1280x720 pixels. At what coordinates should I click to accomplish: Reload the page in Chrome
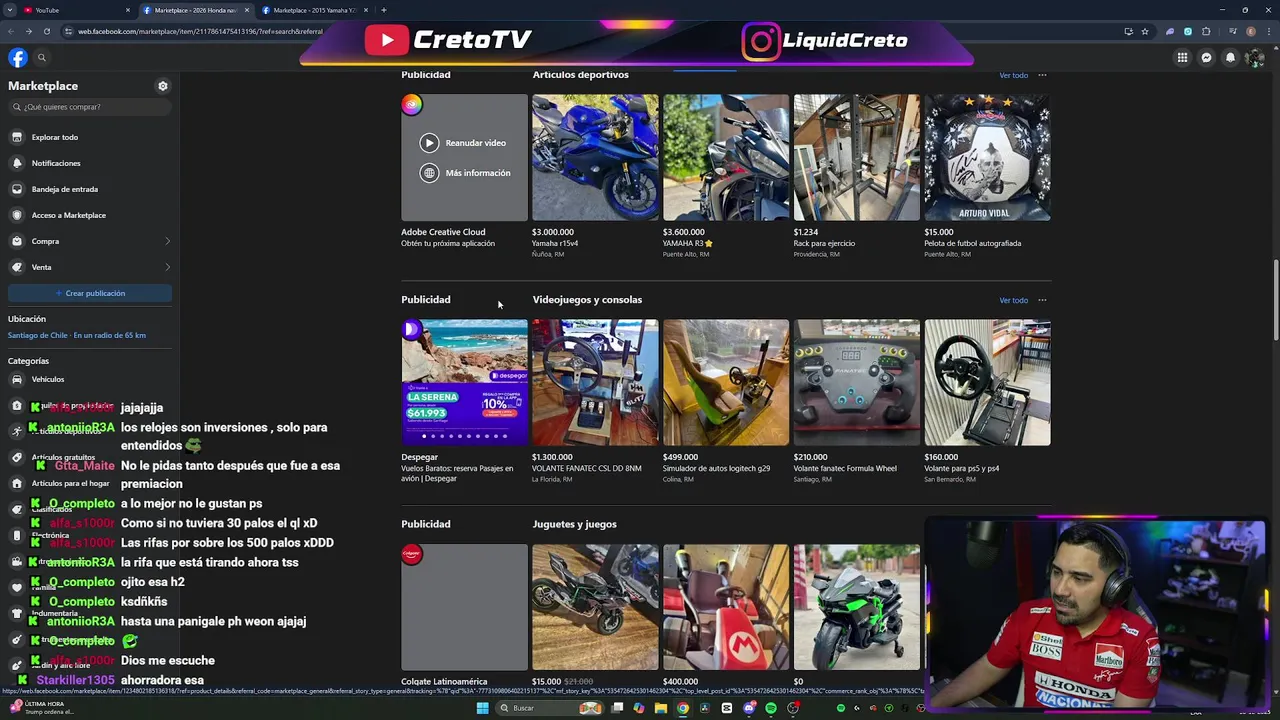tap(46, 31)
